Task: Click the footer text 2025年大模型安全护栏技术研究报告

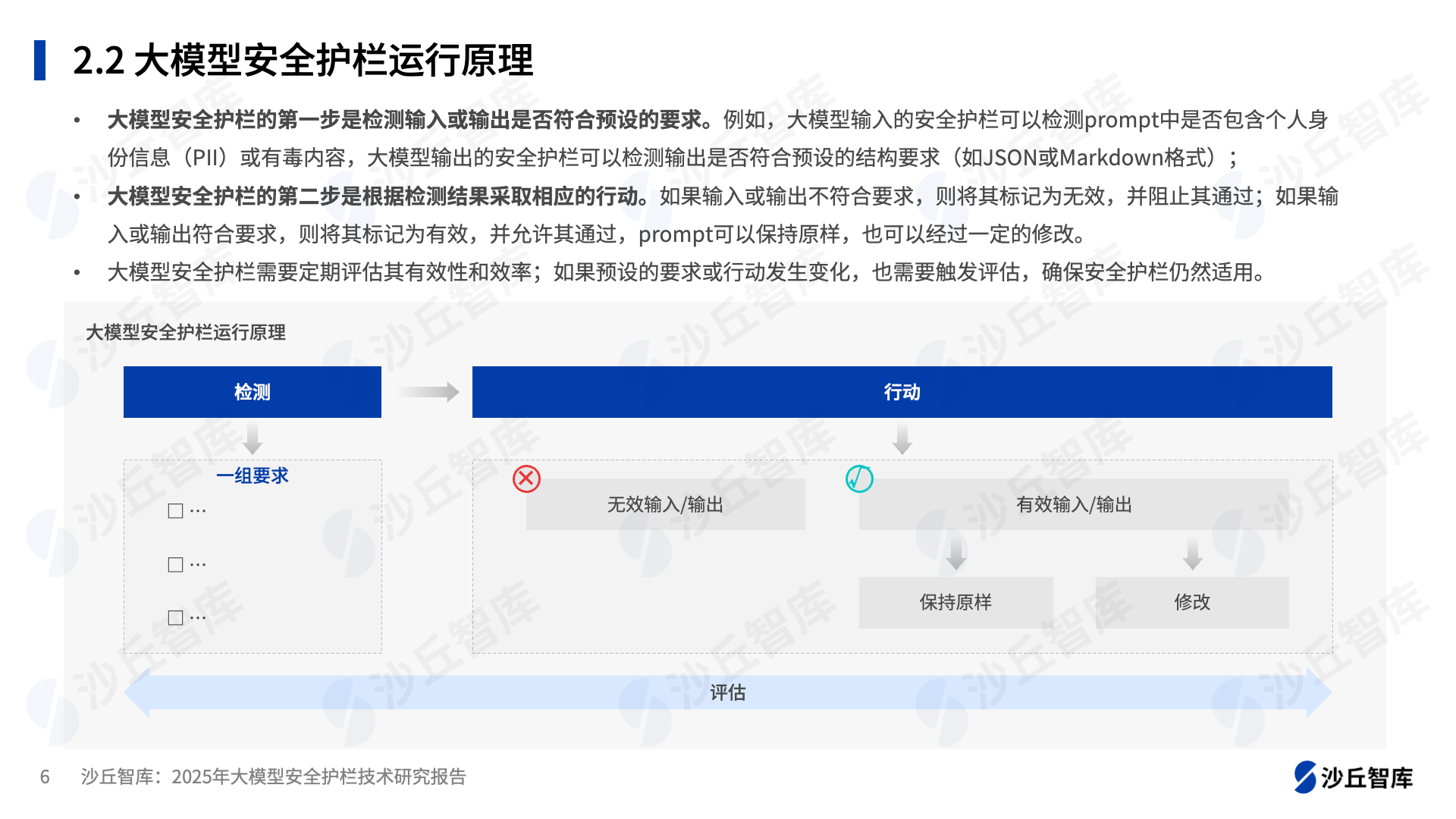Action: [319, 777]
